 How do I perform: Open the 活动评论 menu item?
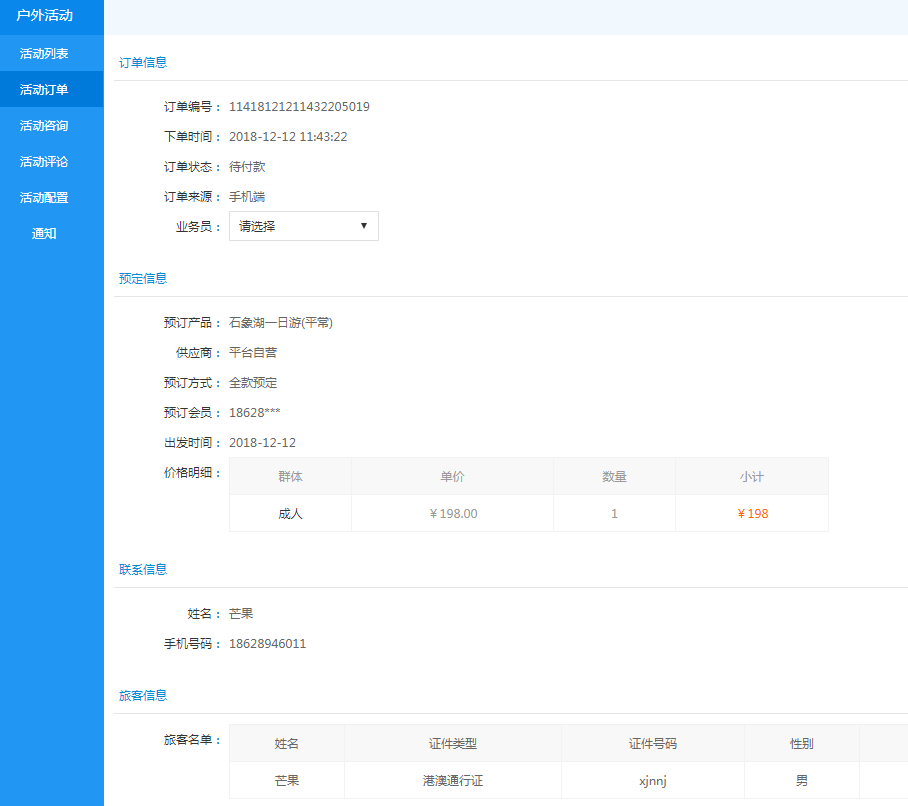coord(44,161)
